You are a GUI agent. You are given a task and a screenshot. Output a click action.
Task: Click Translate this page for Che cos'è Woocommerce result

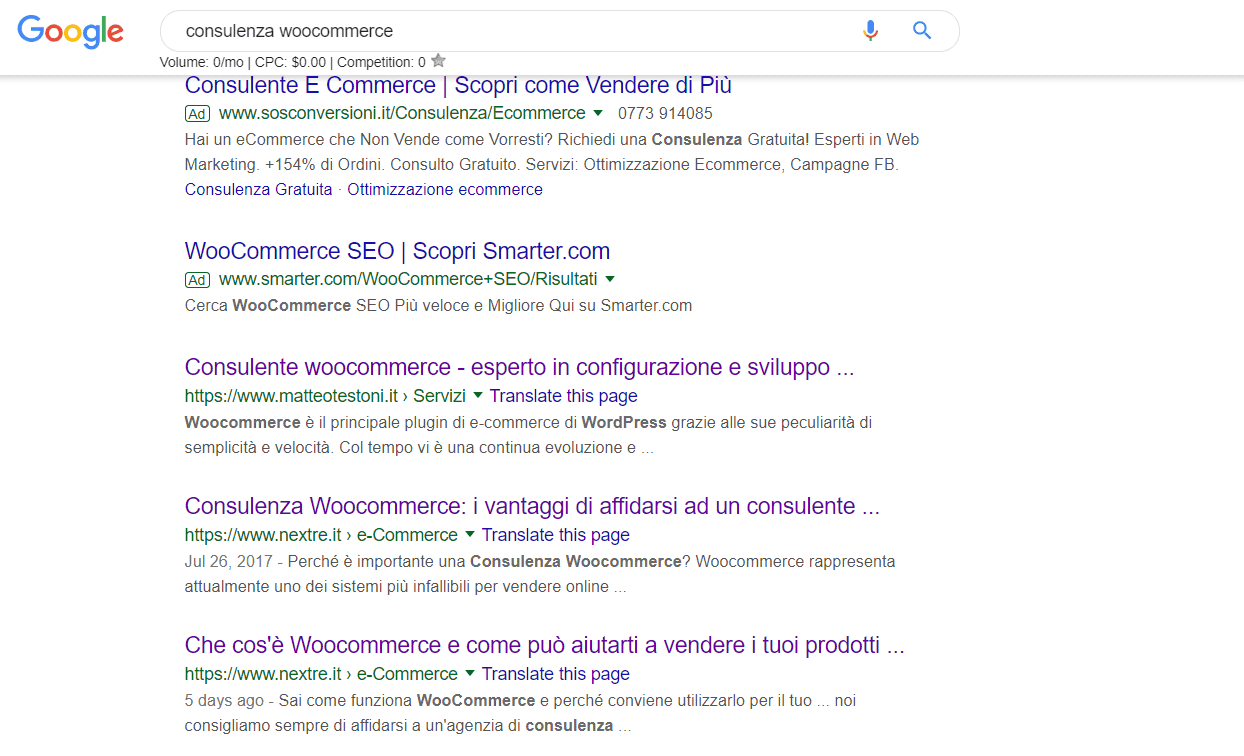point(556,674)
